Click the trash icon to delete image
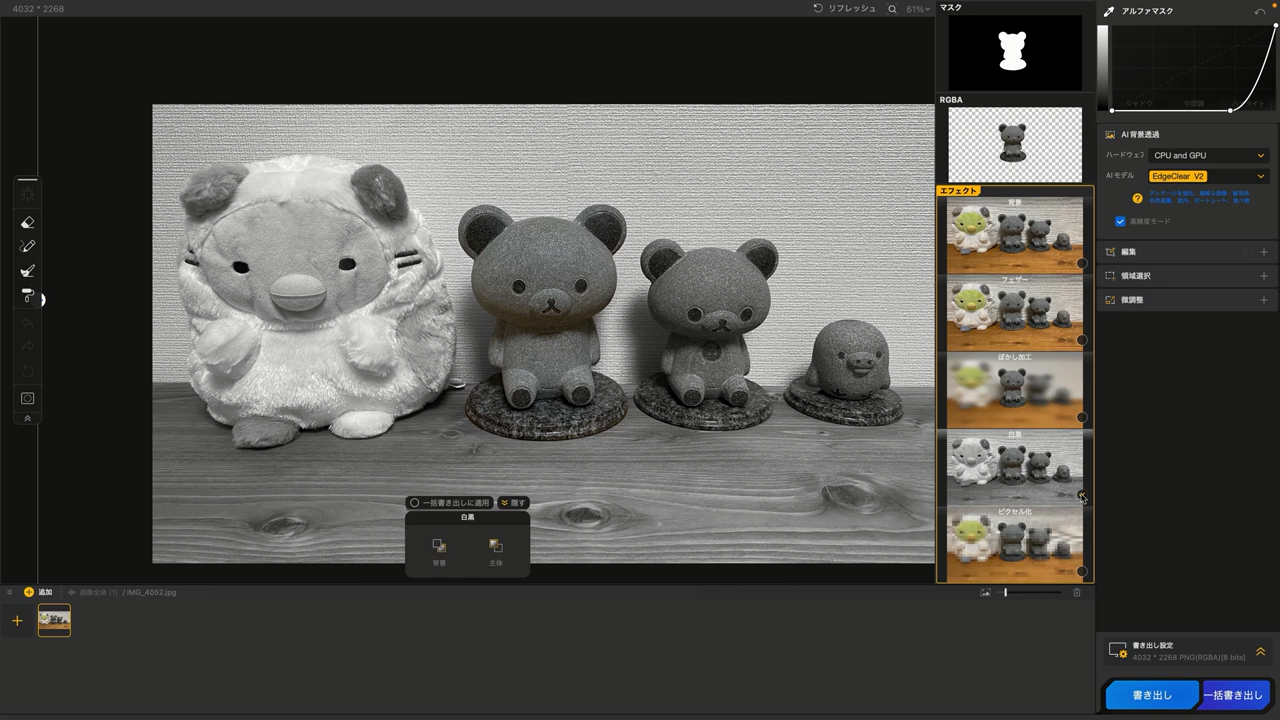Screen dimensions: 1280x720 1077,593
